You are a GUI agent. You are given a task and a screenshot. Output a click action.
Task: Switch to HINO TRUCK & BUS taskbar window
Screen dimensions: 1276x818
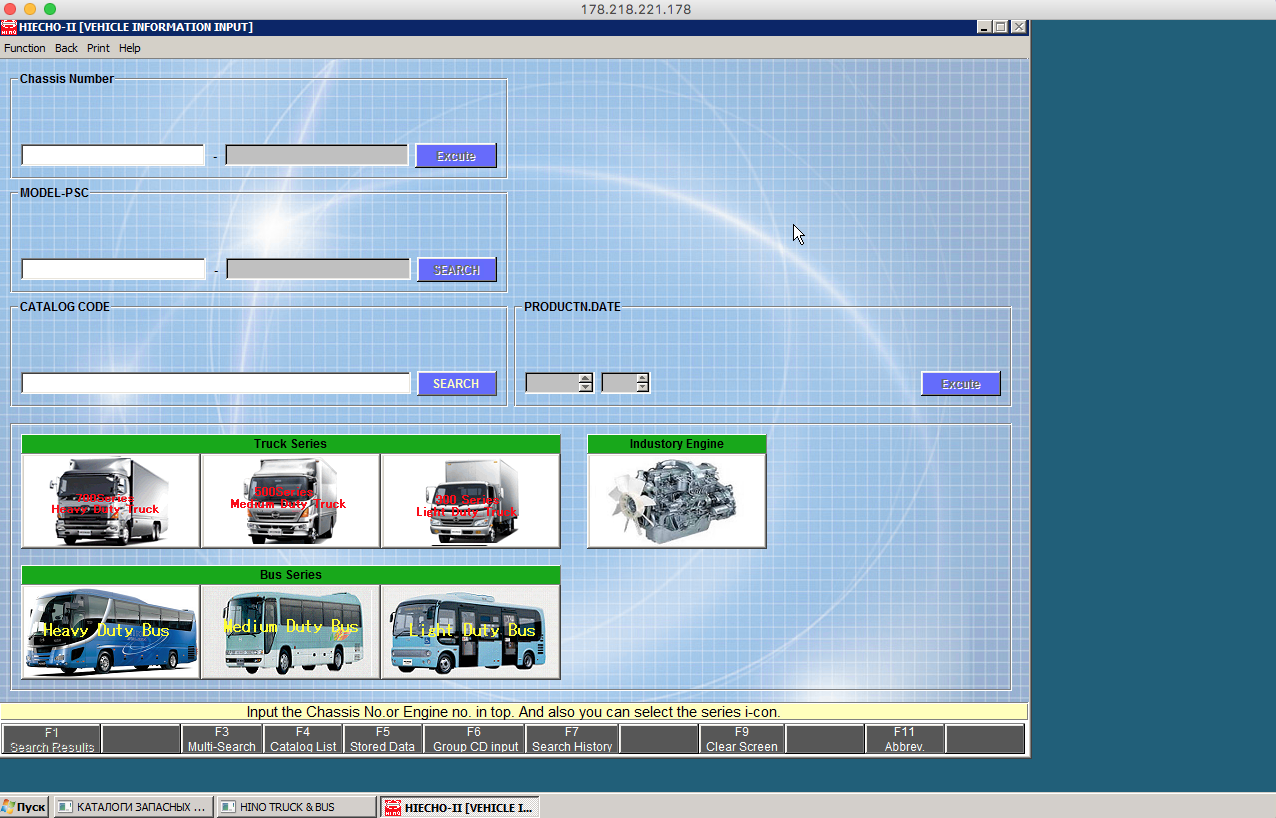pyautogui.click(x=295, y=807)
